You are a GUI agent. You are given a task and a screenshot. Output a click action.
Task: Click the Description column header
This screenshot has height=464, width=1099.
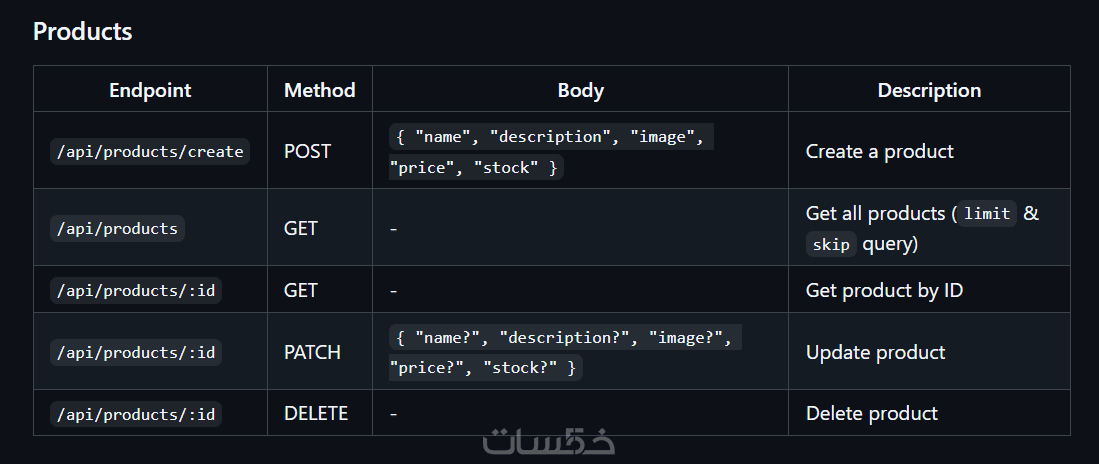point(929,90)
